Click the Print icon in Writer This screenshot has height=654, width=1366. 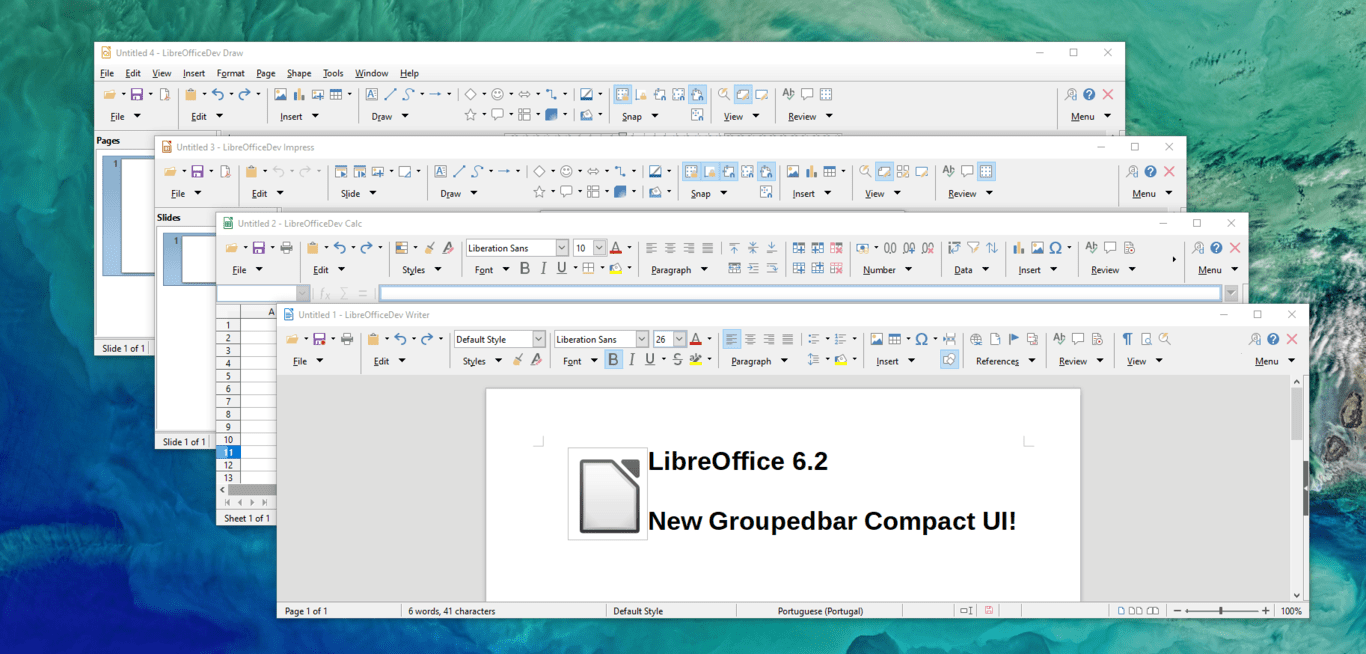tap(347, 338)
